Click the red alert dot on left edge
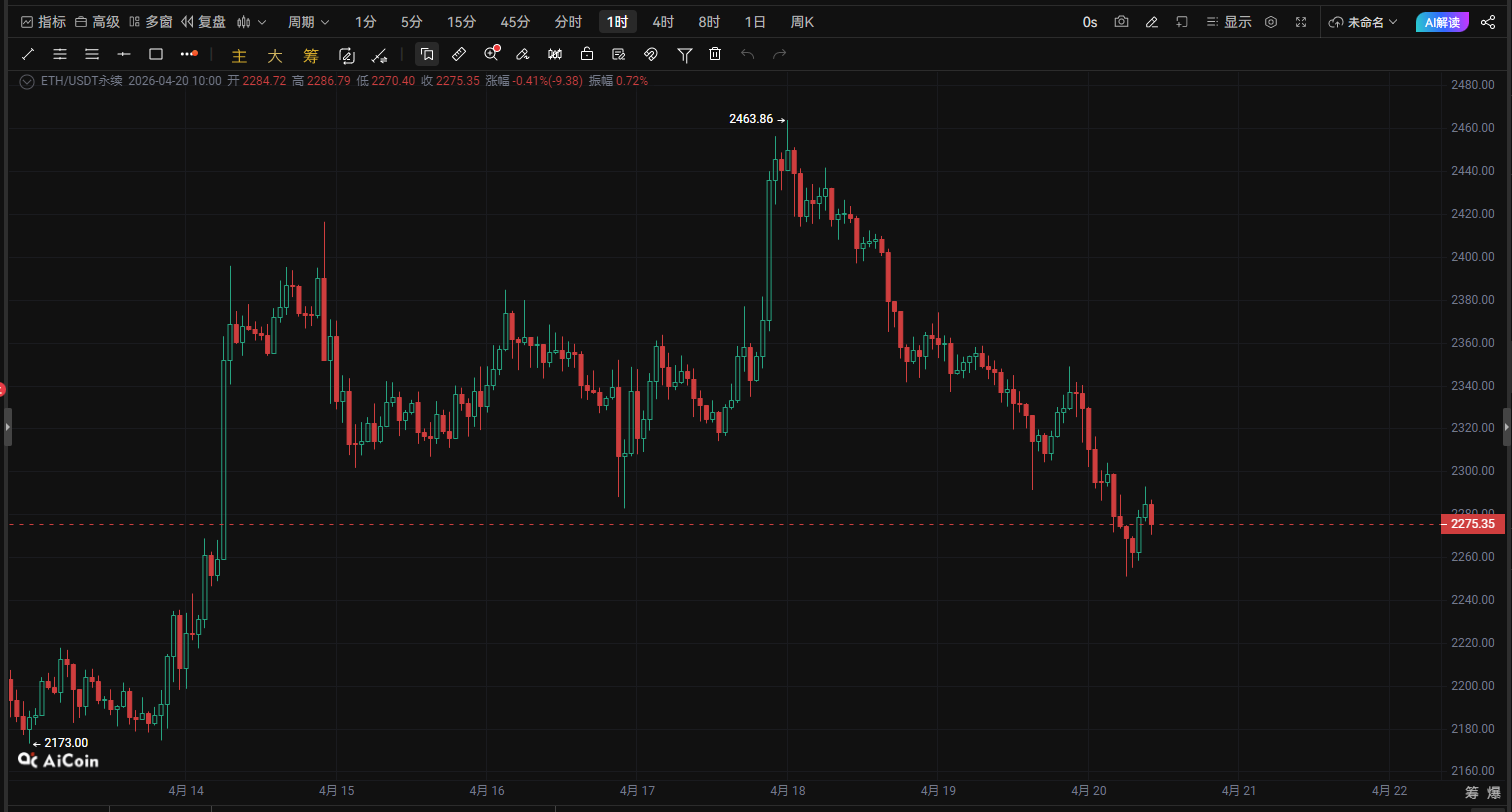Screen dimensions: 1512x812 pos(2,389)
